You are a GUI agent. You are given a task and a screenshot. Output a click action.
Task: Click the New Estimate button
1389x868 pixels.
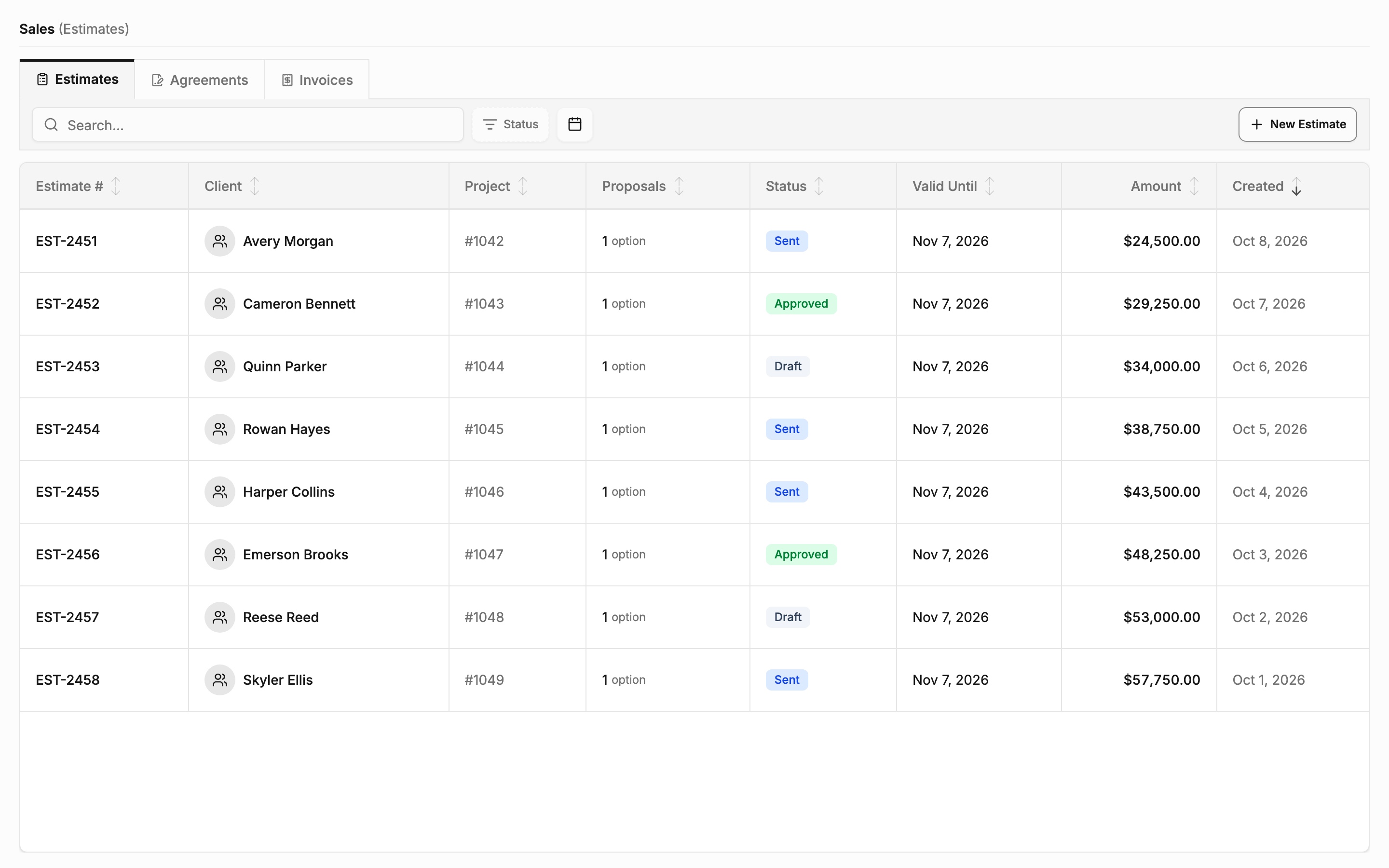coord(1297,124)
